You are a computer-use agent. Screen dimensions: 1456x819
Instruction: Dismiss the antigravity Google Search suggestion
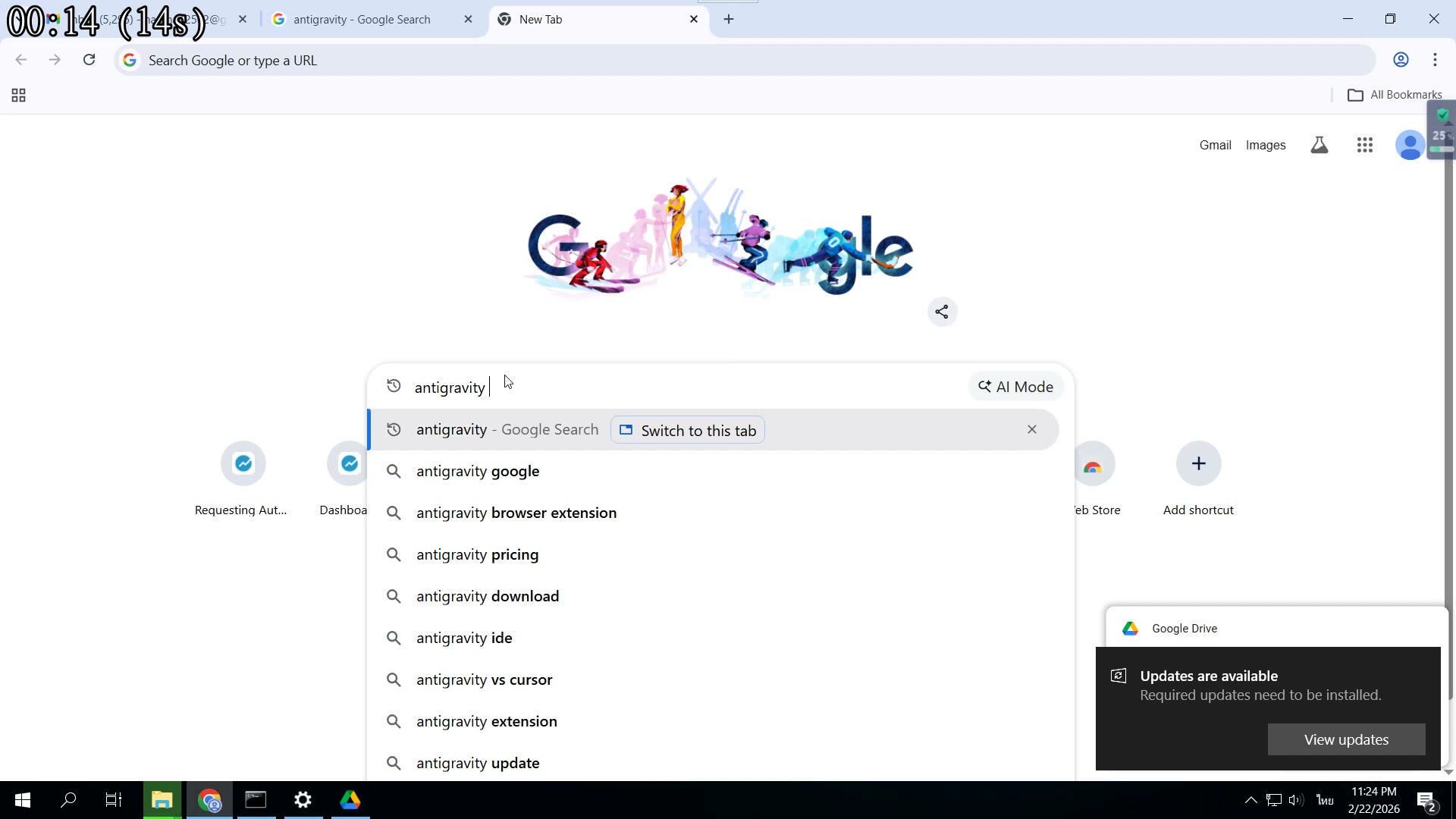[x=1032, y=429]
